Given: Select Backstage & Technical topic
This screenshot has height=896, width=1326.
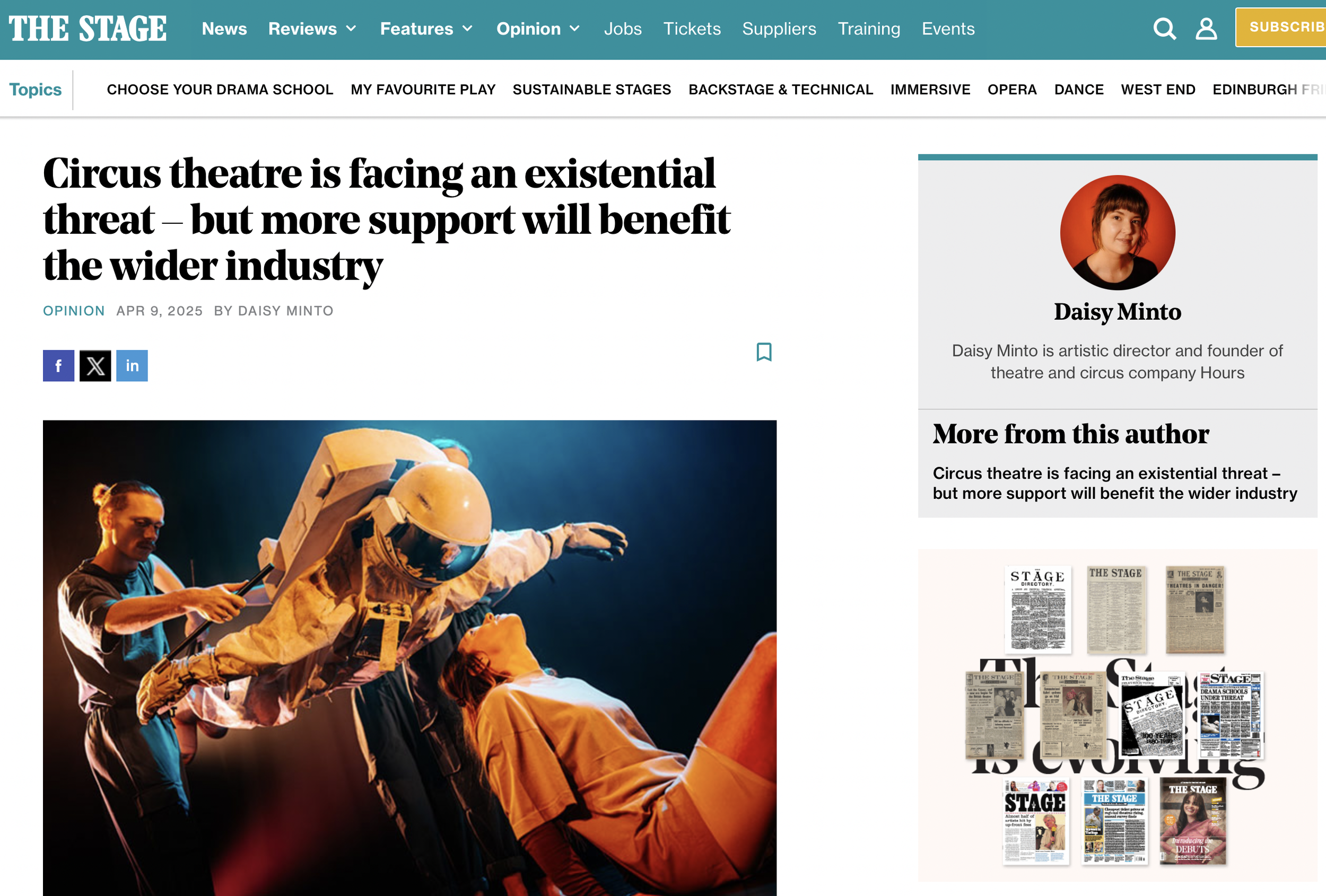Looking at the screenshot, I should coord(780,90).
